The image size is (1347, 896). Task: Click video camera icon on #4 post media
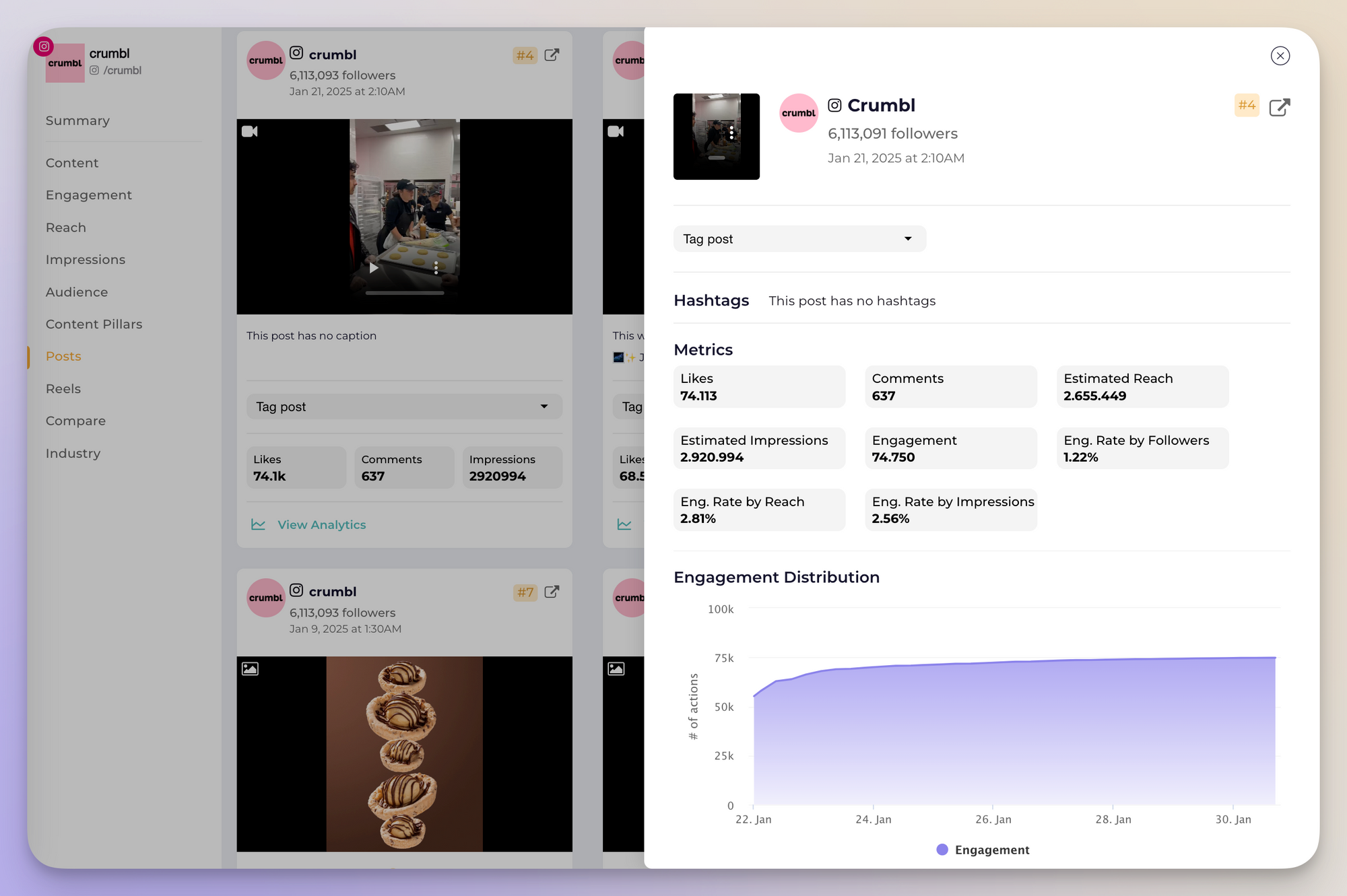click(250, 131)
